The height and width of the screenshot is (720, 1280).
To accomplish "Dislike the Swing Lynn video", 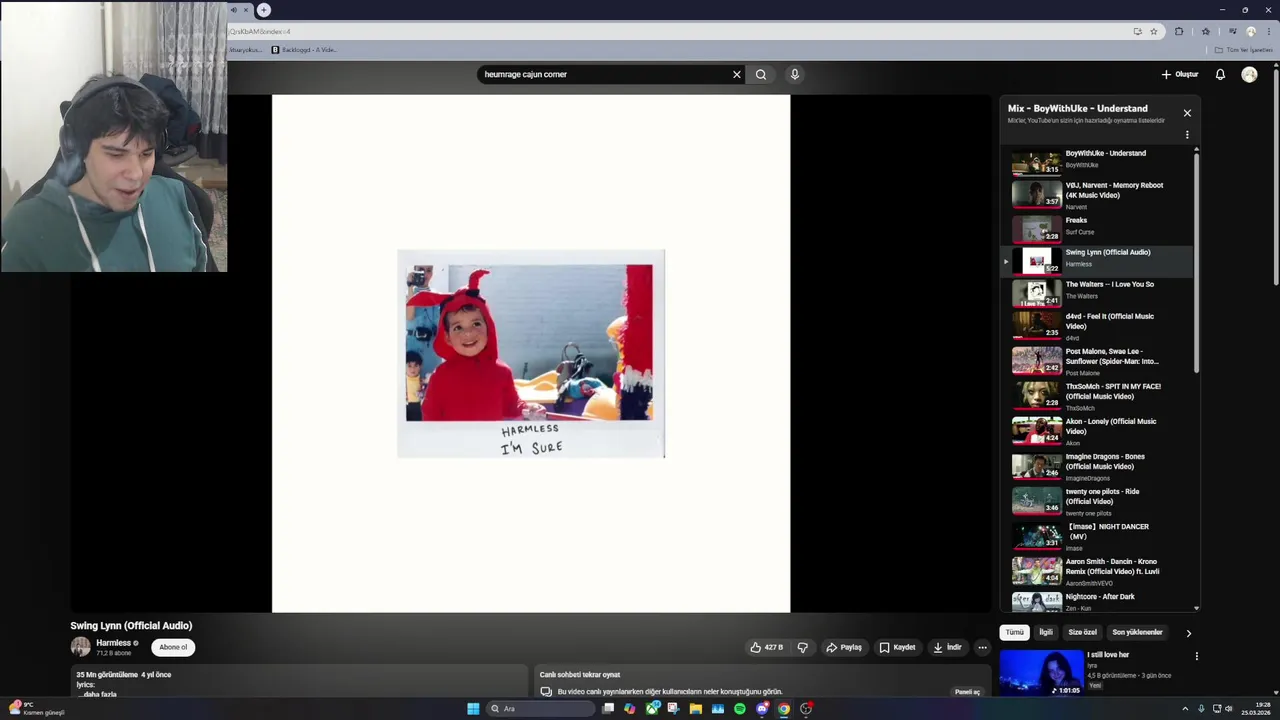I will (802, 647).
